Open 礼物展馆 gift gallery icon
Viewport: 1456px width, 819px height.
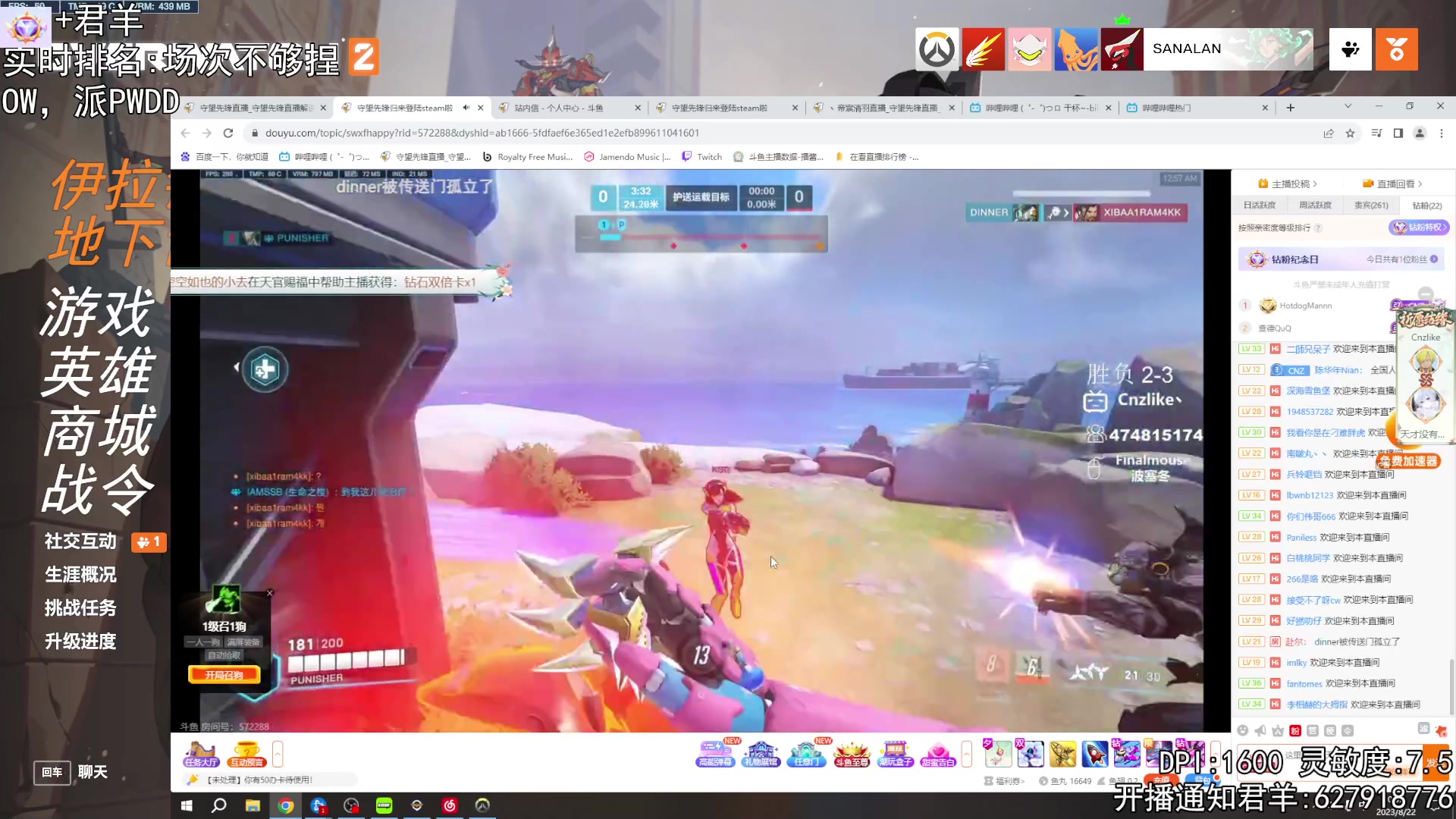pos(761,754)
